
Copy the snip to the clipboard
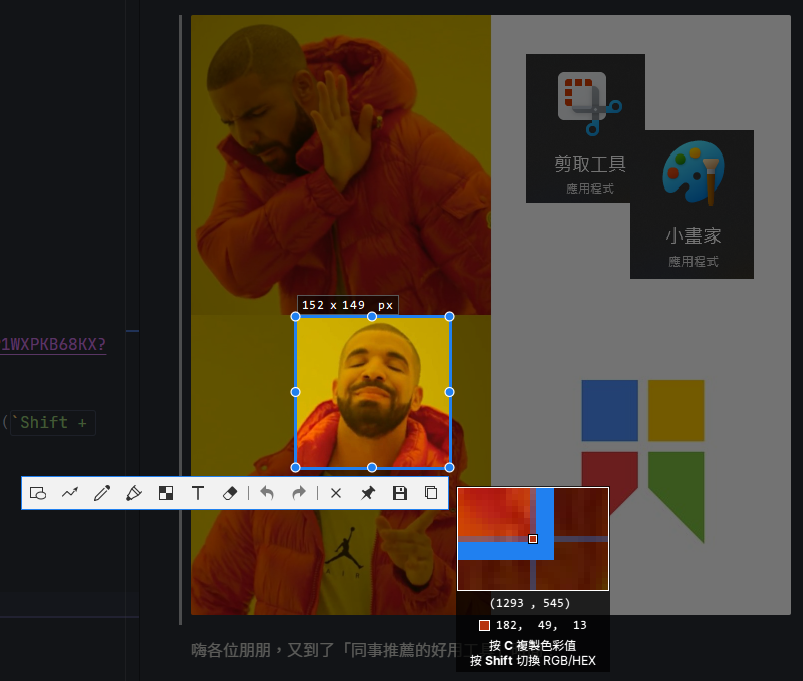tap(431, 493)
